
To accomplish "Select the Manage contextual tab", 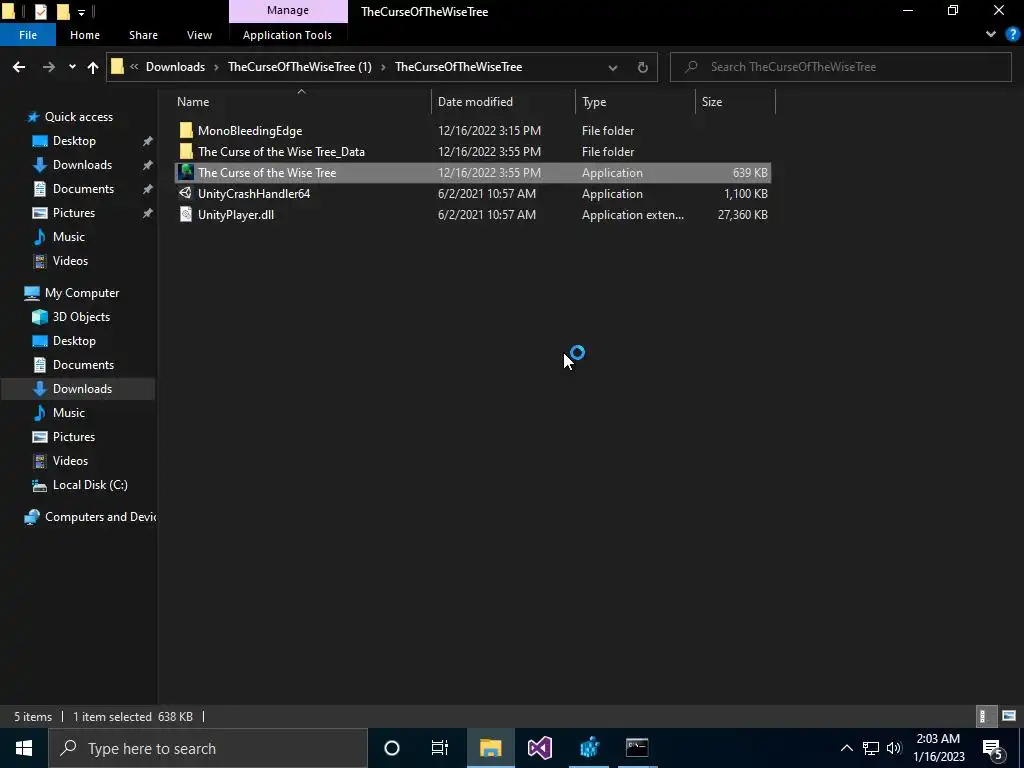I will pyautogui.click(x=288, y=10).
